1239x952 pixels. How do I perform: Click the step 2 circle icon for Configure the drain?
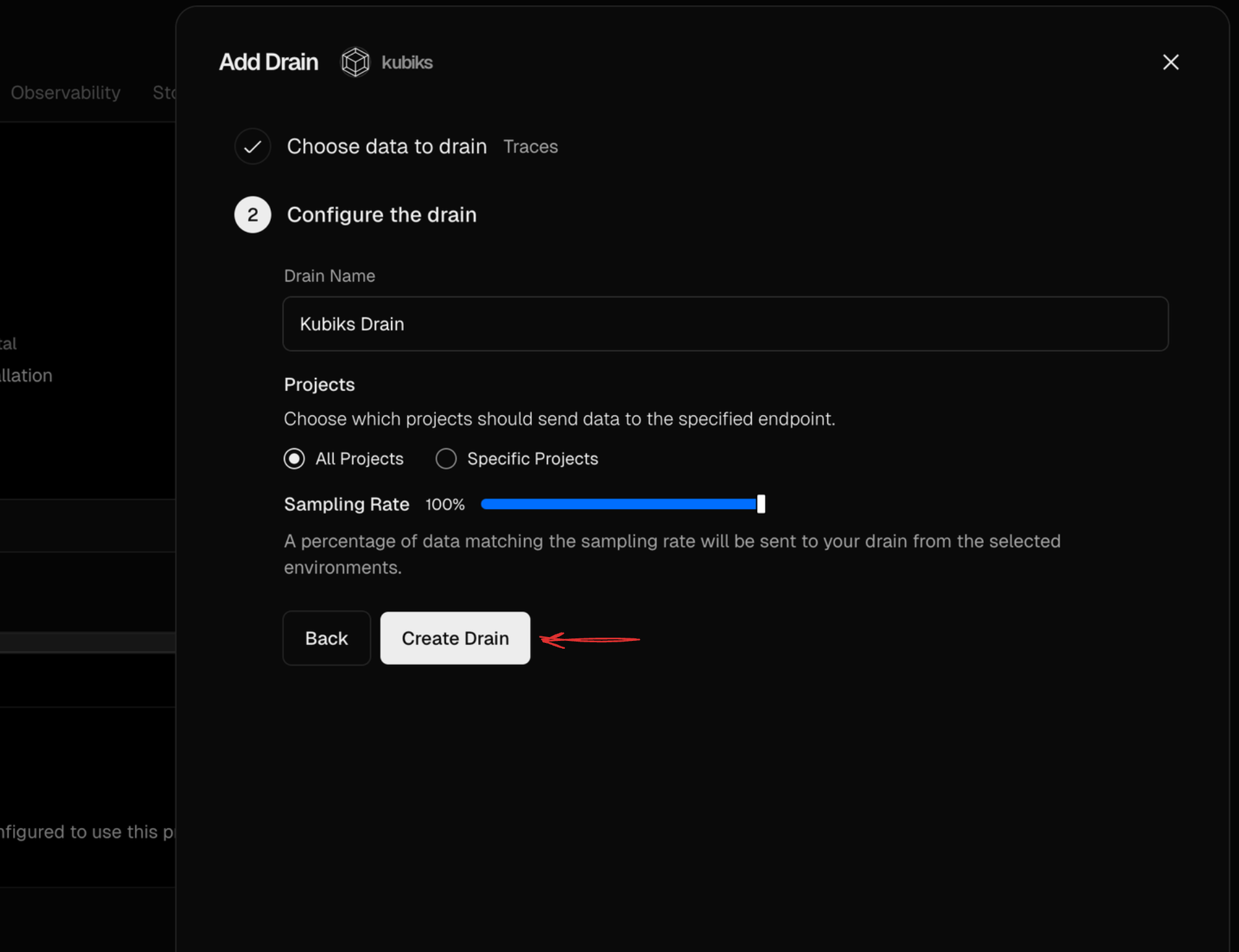(x=253, y=214)
